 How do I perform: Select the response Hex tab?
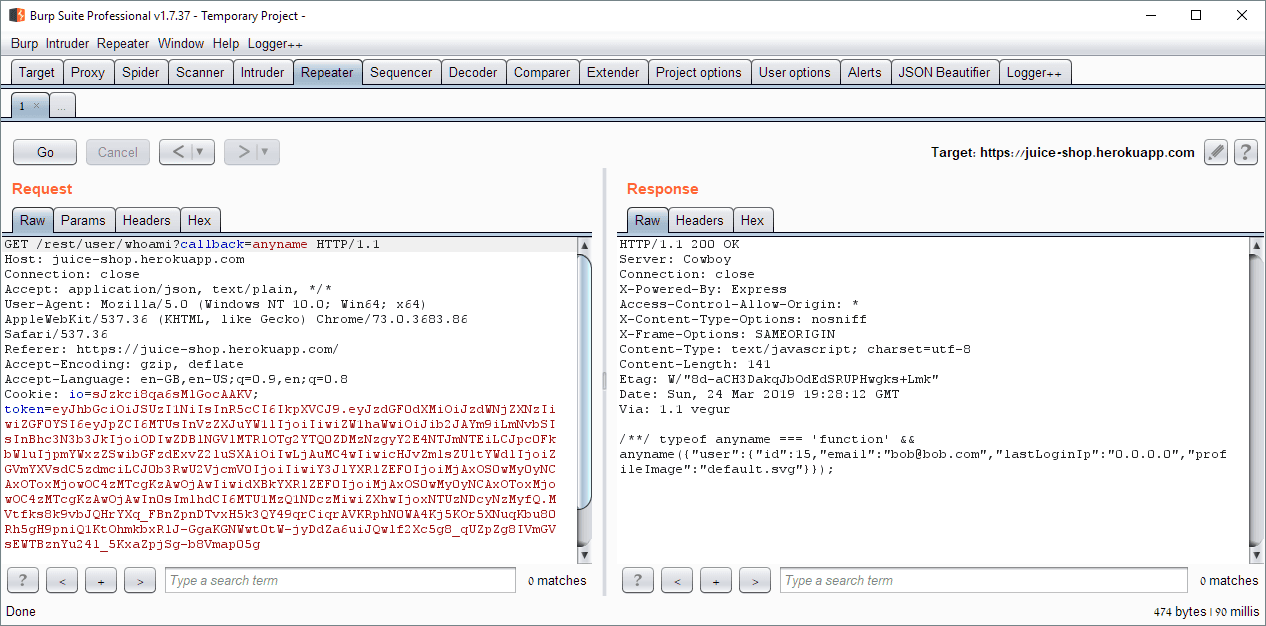pos(752,220)
